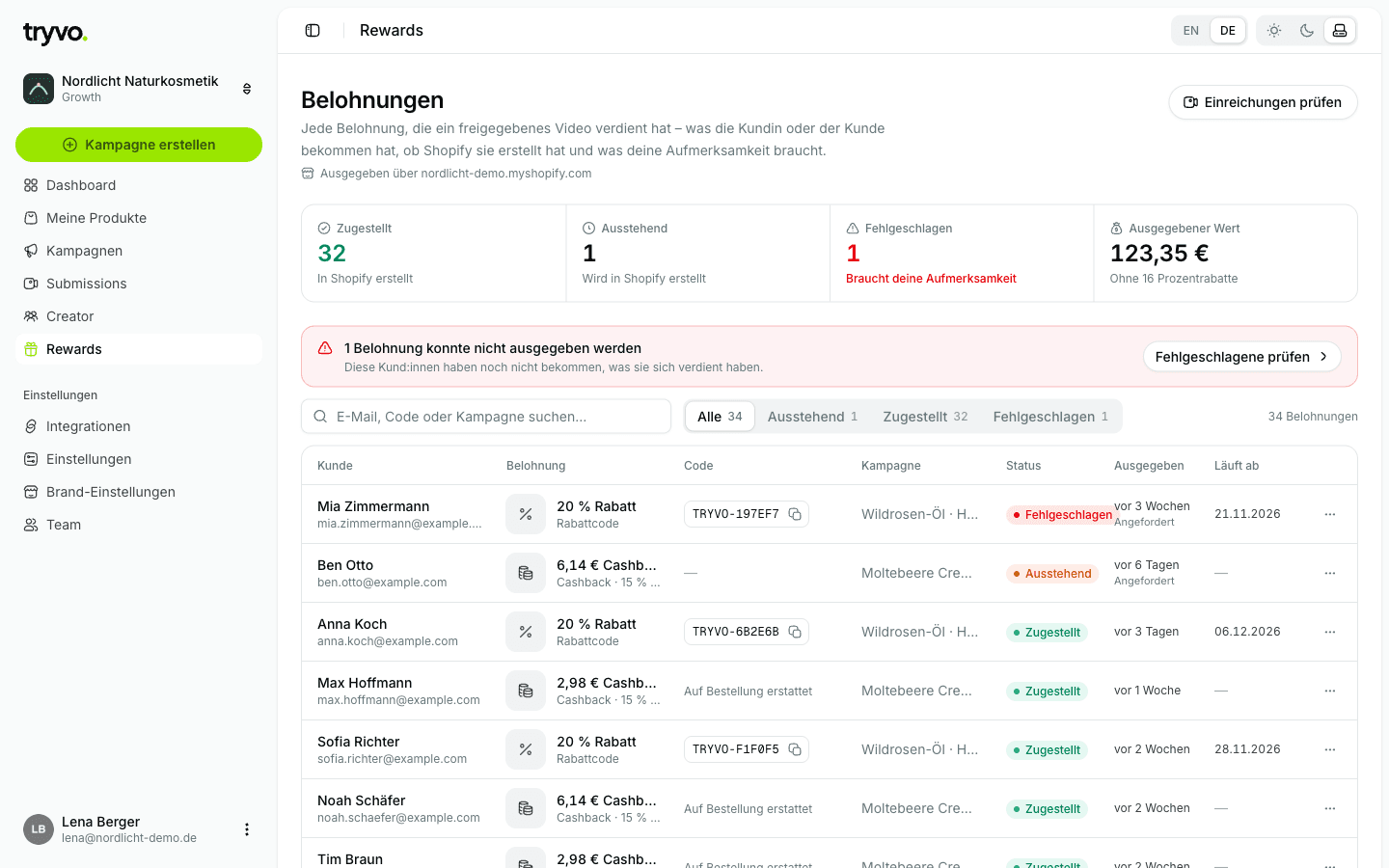Image resolution: width=1389 pixels, height=868 pixels.
Task: Open Dashboard in sidebar
Action: tap(139, 185)
